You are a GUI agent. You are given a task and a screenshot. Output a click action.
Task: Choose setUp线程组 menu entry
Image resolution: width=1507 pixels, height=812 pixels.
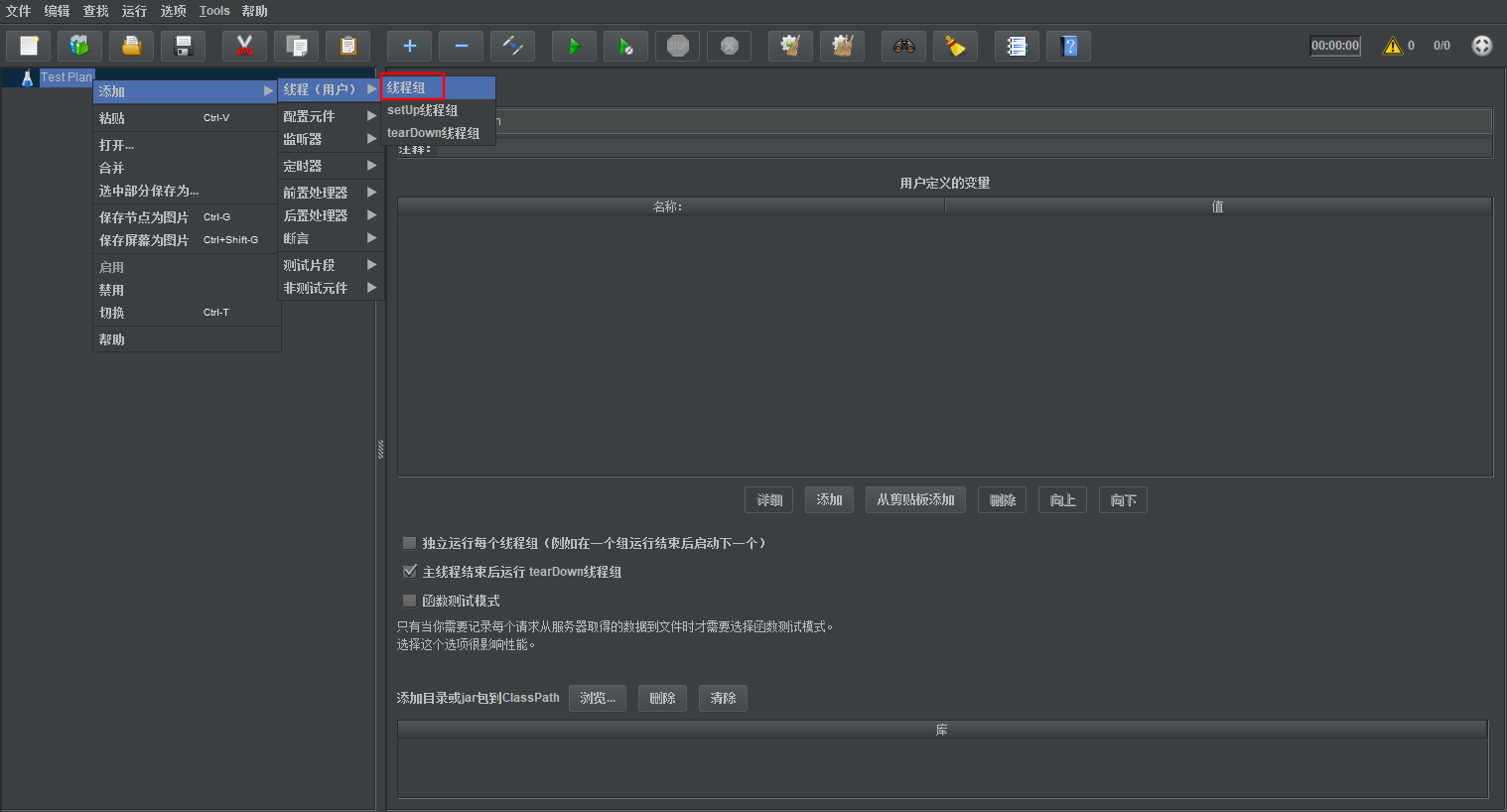click(438, 110)
